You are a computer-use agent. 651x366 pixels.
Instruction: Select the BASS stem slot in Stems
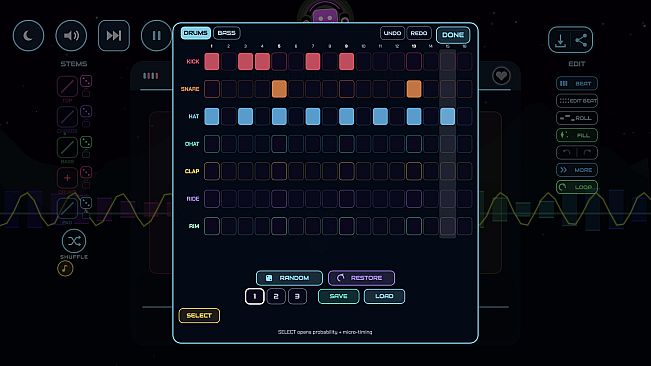[67, 148]
